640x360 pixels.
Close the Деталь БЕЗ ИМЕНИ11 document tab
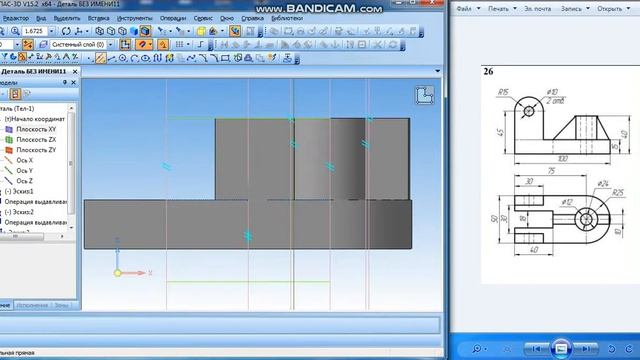(x=75, y=71)
